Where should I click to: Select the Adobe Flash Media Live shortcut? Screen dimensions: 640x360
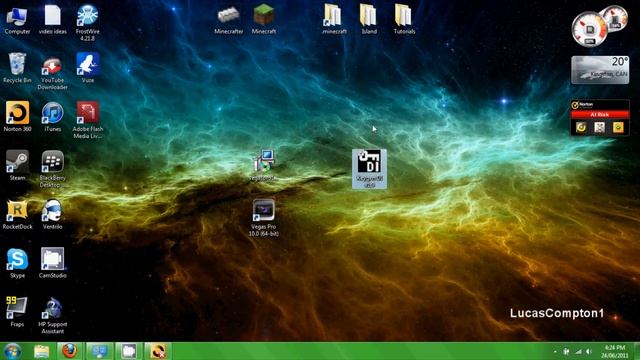tap(88, 120)
